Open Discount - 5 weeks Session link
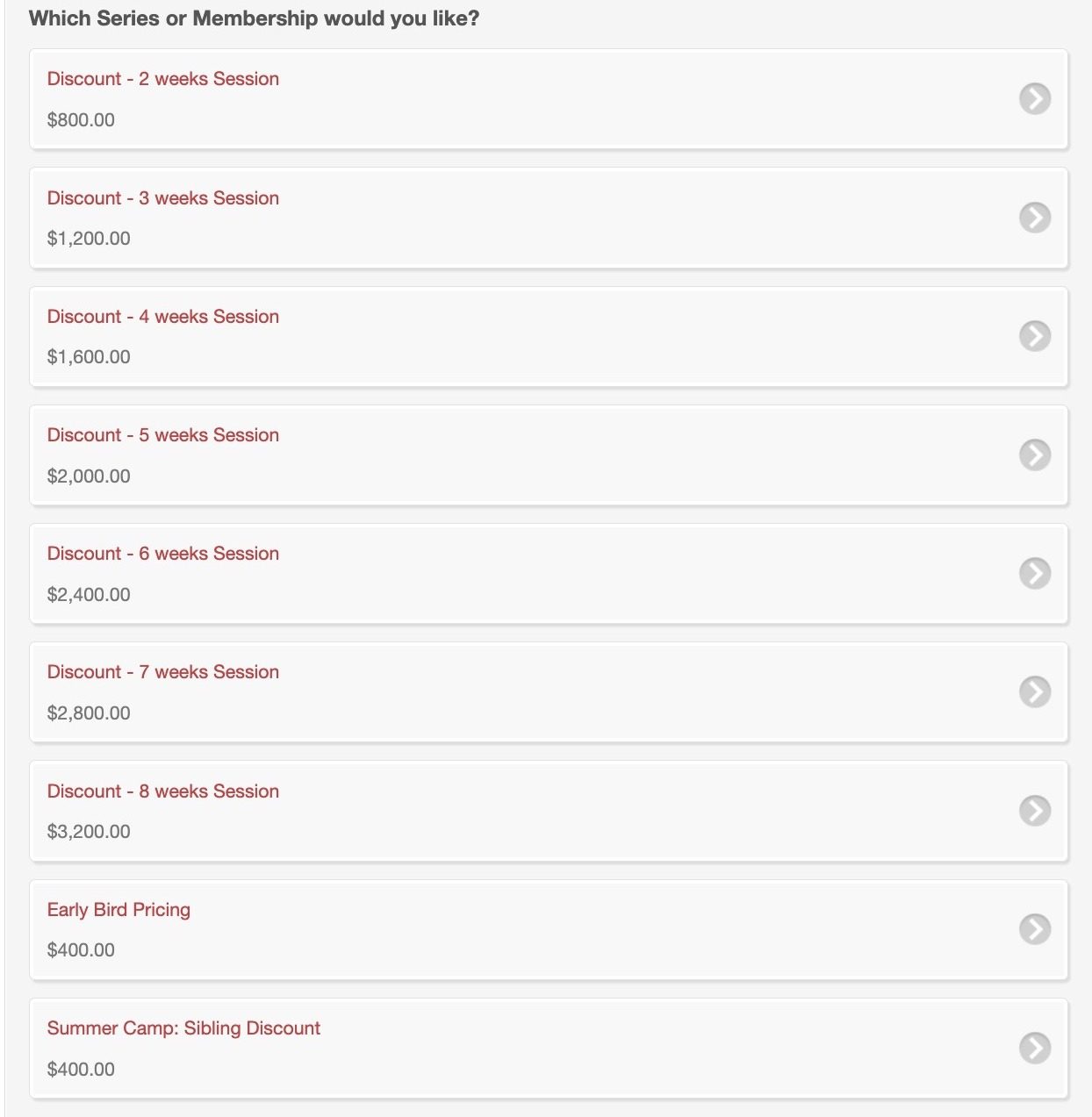 pyautogui.click(x=163, y=435)
